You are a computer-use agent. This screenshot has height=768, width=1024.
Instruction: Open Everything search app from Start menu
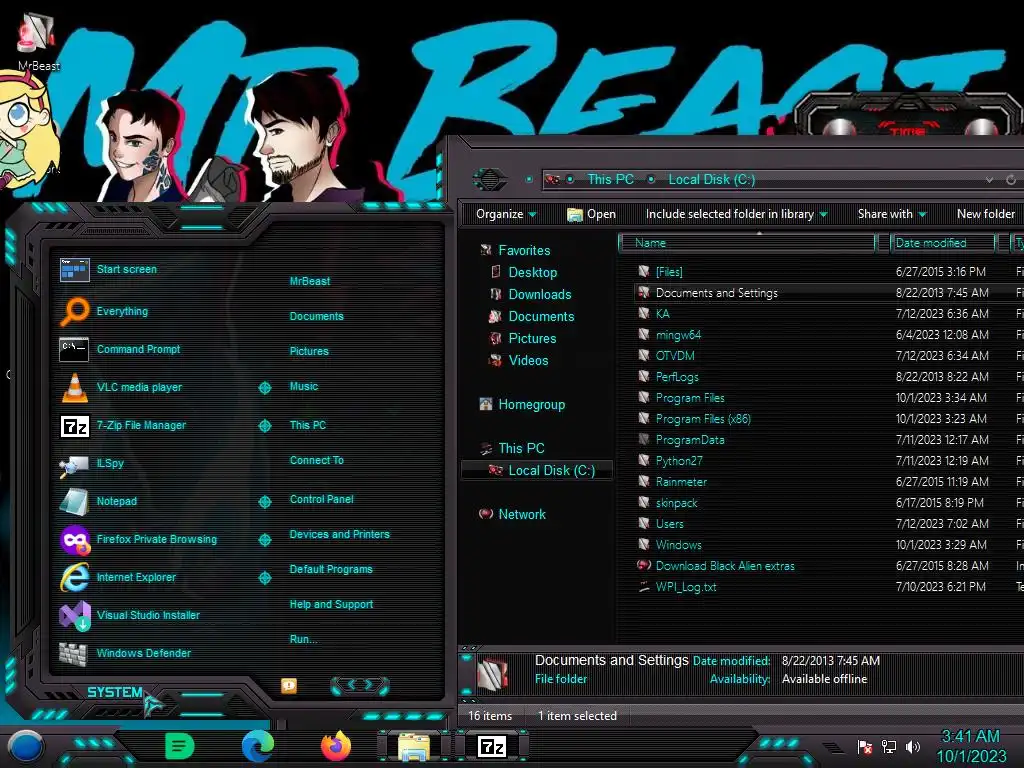[x=121, y=312]
